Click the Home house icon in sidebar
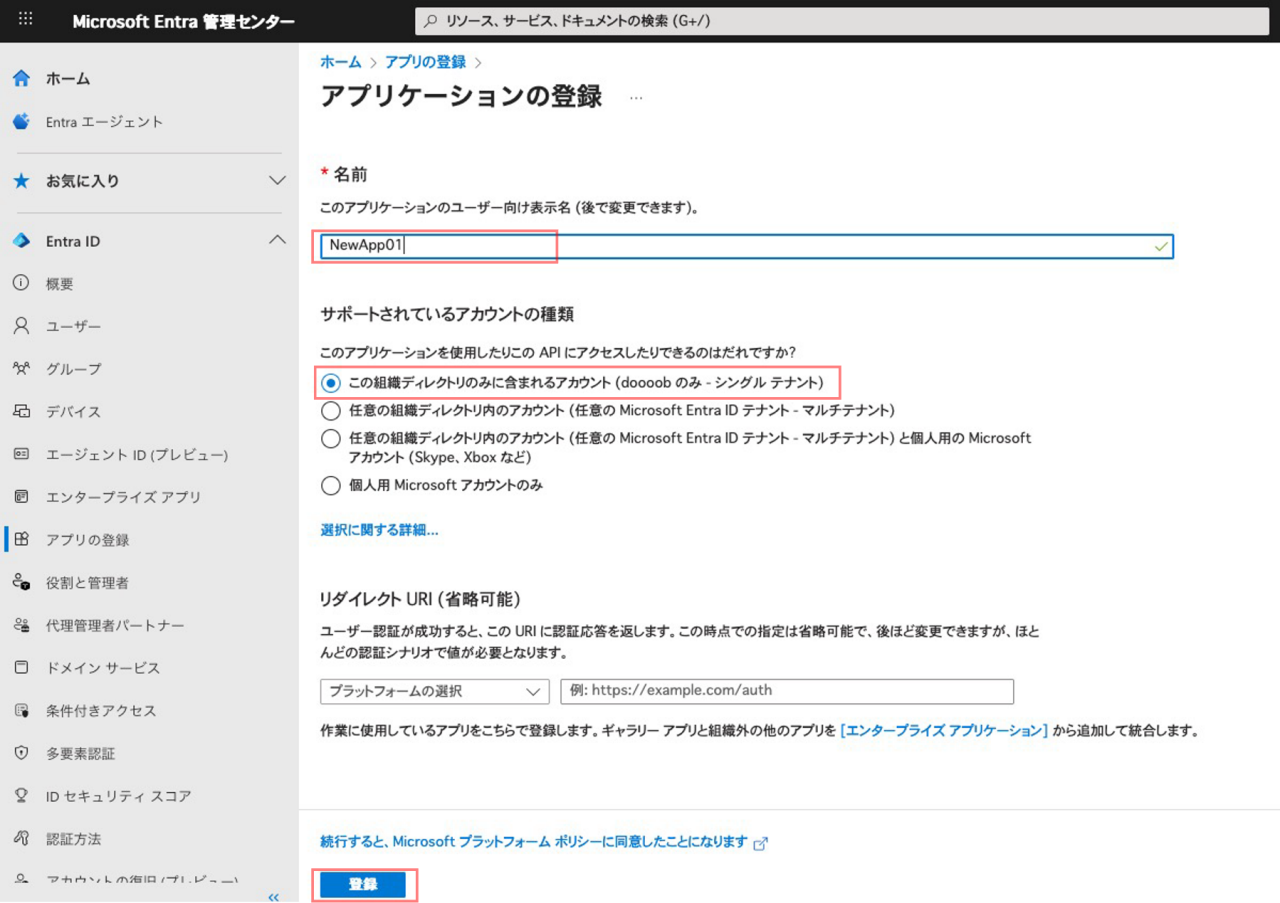 point(21,79)
